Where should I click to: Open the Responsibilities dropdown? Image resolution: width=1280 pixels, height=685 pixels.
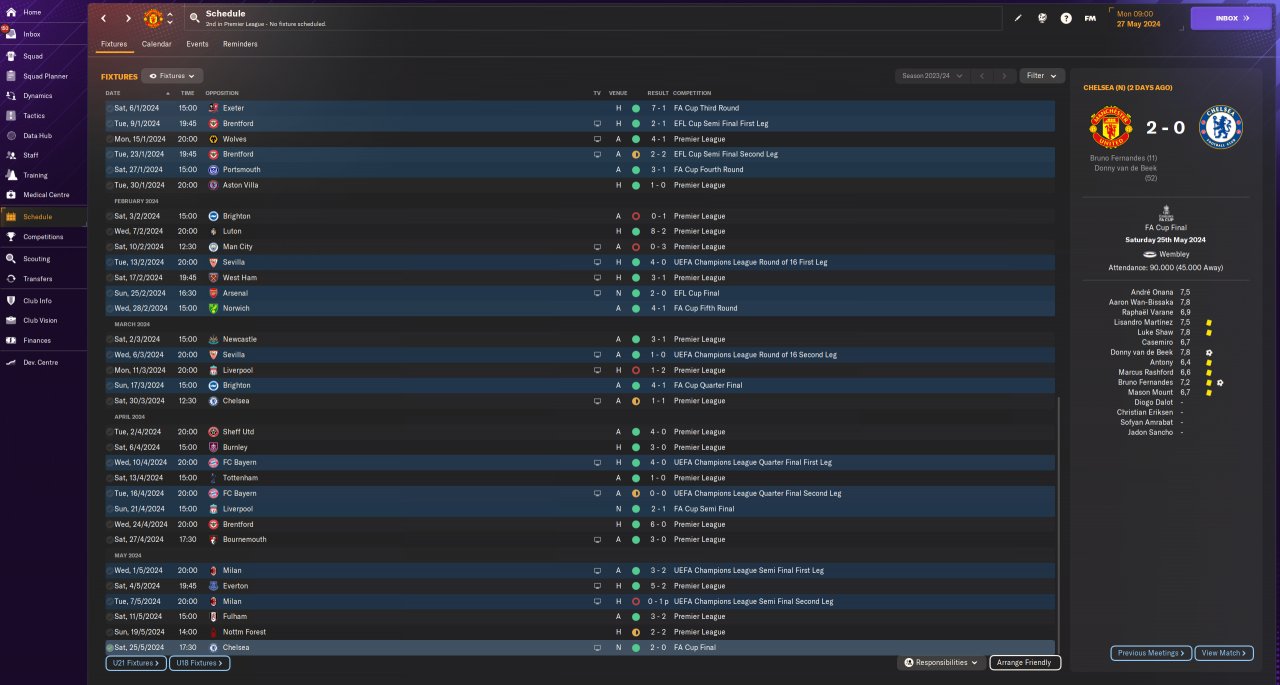(x=940, y=663)
